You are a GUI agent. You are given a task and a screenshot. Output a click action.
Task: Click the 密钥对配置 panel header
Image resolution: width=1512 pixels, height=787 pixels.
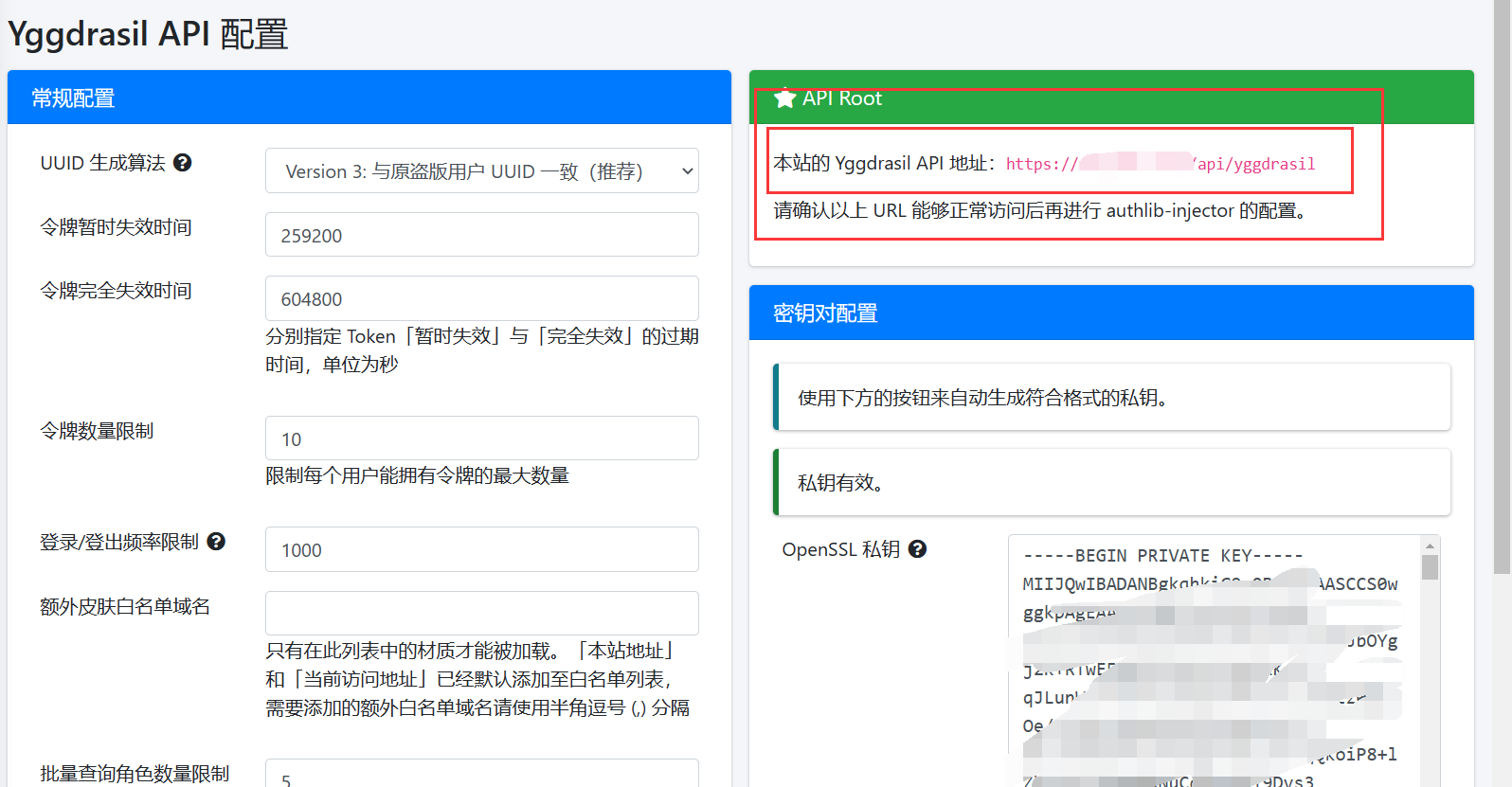(1110, 313)
